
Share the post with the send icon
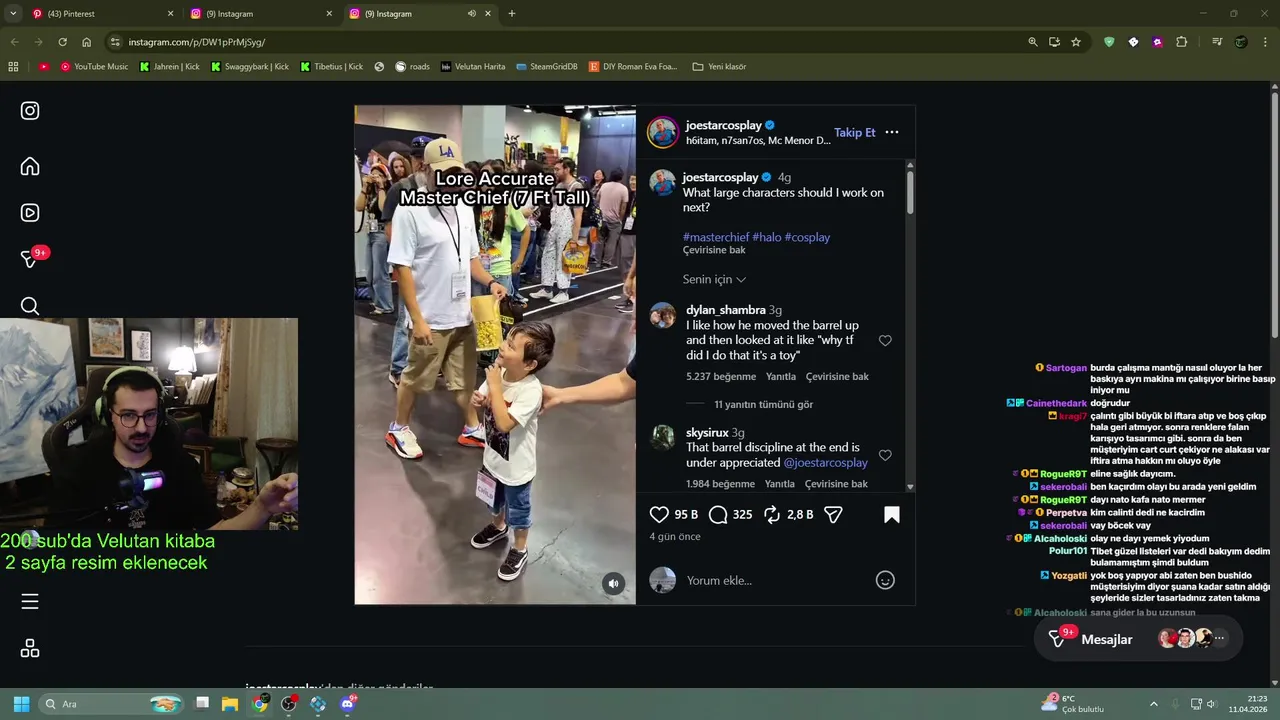[x=833, y=514]
